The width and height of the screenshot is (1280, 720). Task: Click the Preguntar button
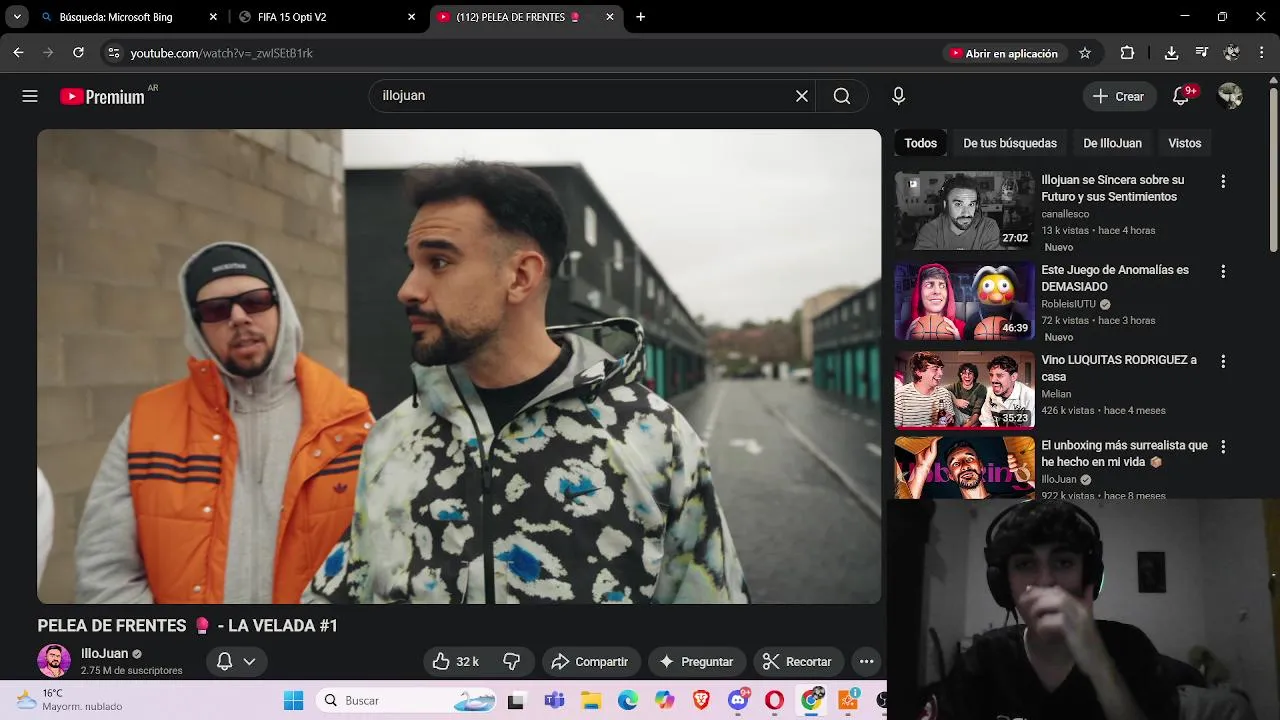click(696, 662)
